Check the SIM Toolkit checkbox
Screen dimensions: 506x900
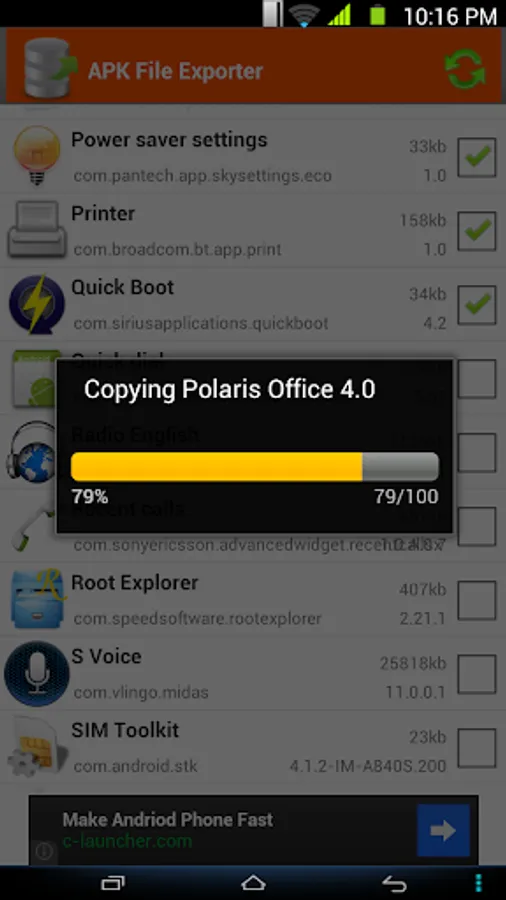(477, 748)
